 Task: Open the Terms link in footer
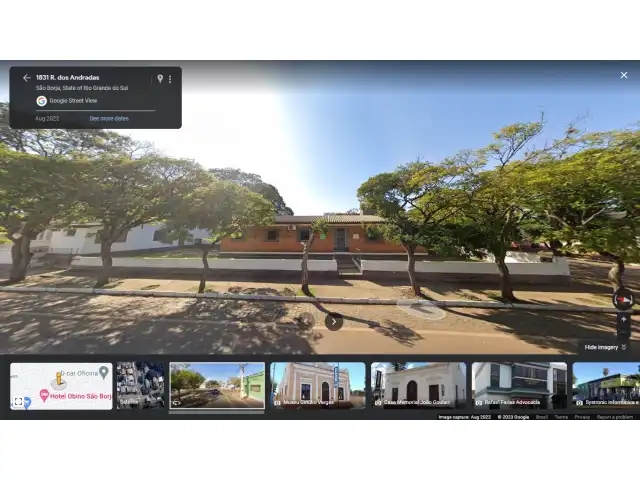tap(561, 417)
